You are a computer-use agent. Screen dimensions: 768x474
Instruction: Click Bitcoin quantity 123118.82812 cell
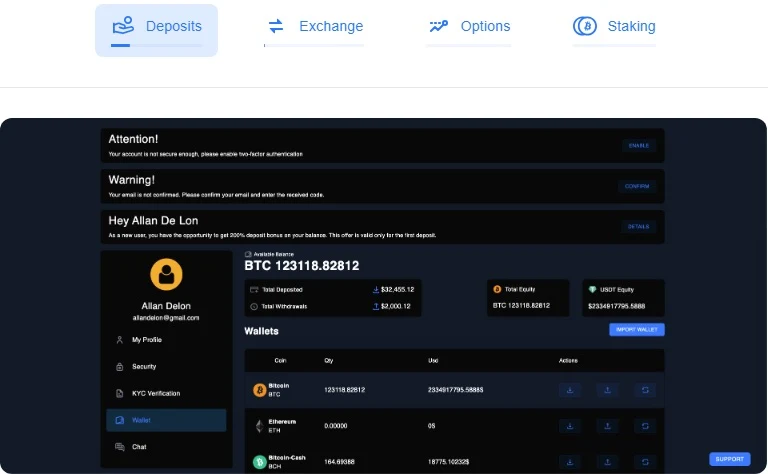point(345,390)
